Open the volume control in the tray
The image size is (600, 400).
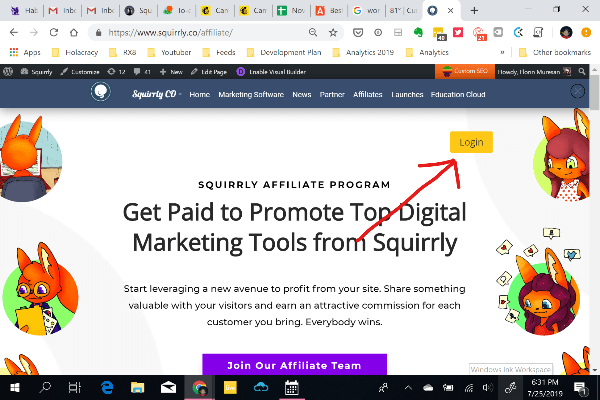pyautogui.click(x=487, y=388)
